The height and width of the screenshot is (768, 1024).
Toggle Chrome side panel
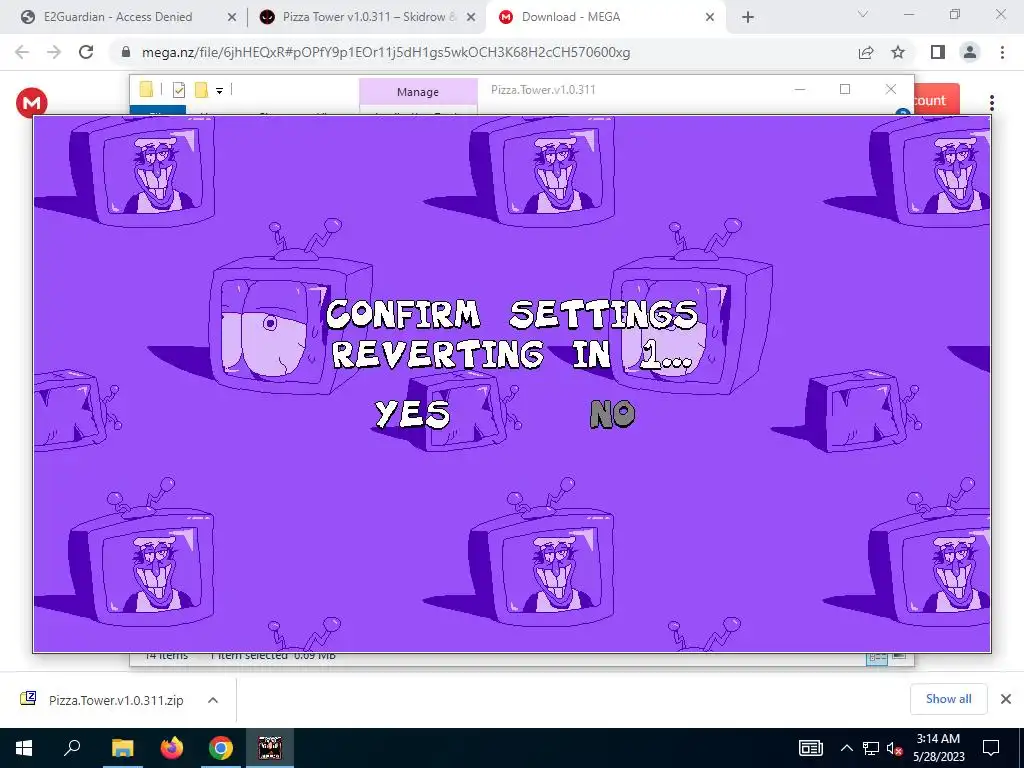(x=938, y=52)
